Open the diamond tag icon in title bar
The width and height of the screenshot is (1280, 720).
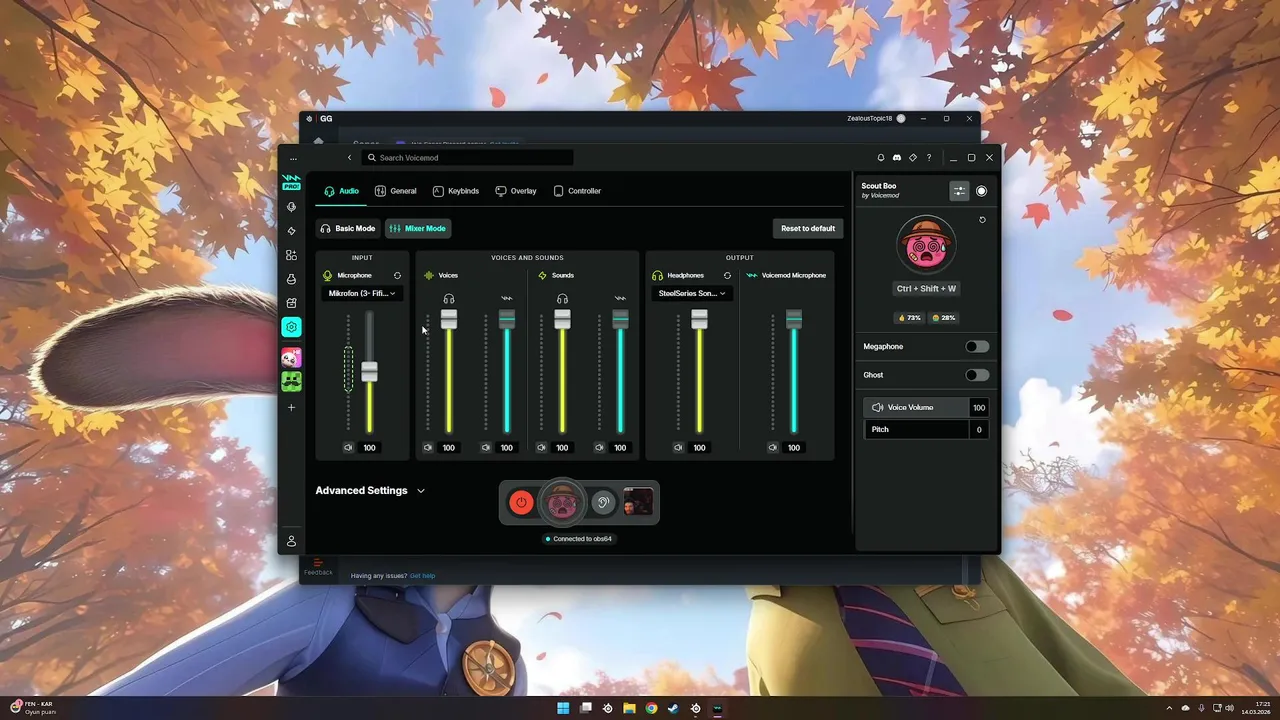pos(913,158)
